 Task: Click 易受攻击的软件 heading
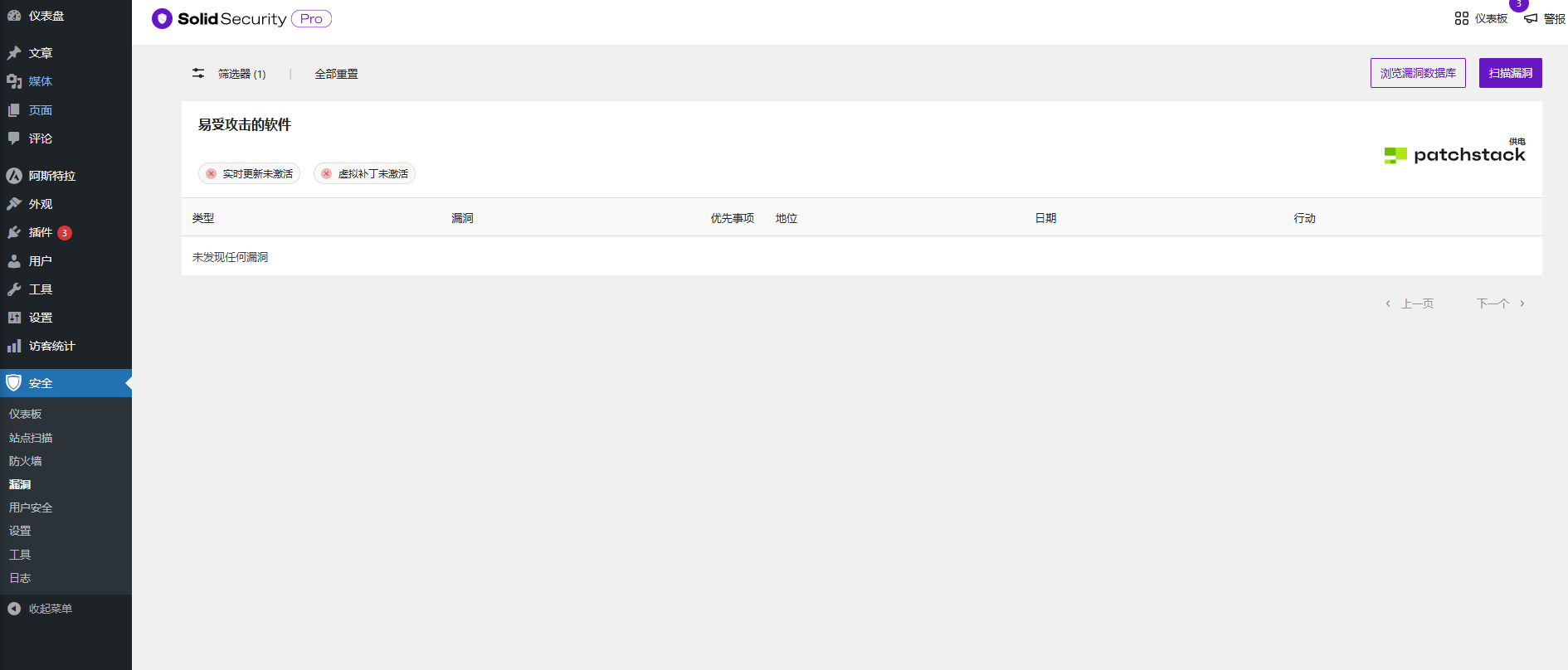click(x=245, y=124)
